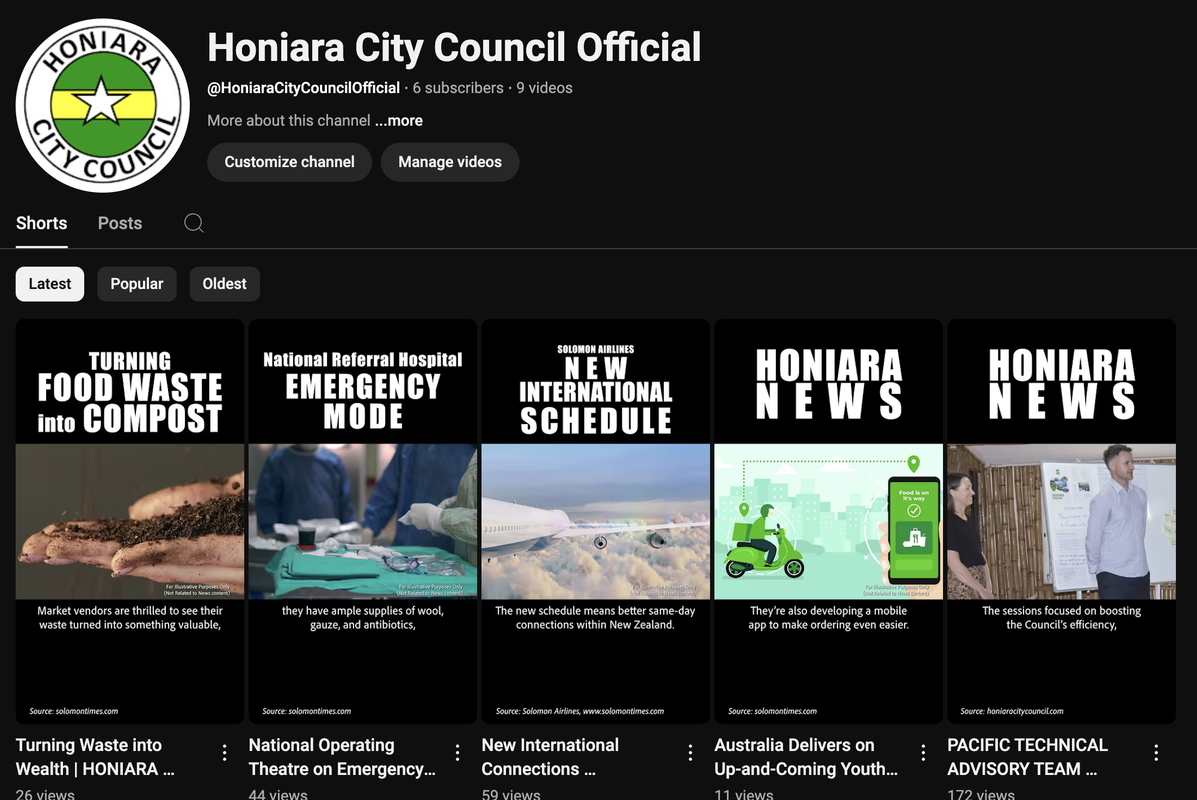
Task: Click the 172 views label
Action: (x=981, y=794)
